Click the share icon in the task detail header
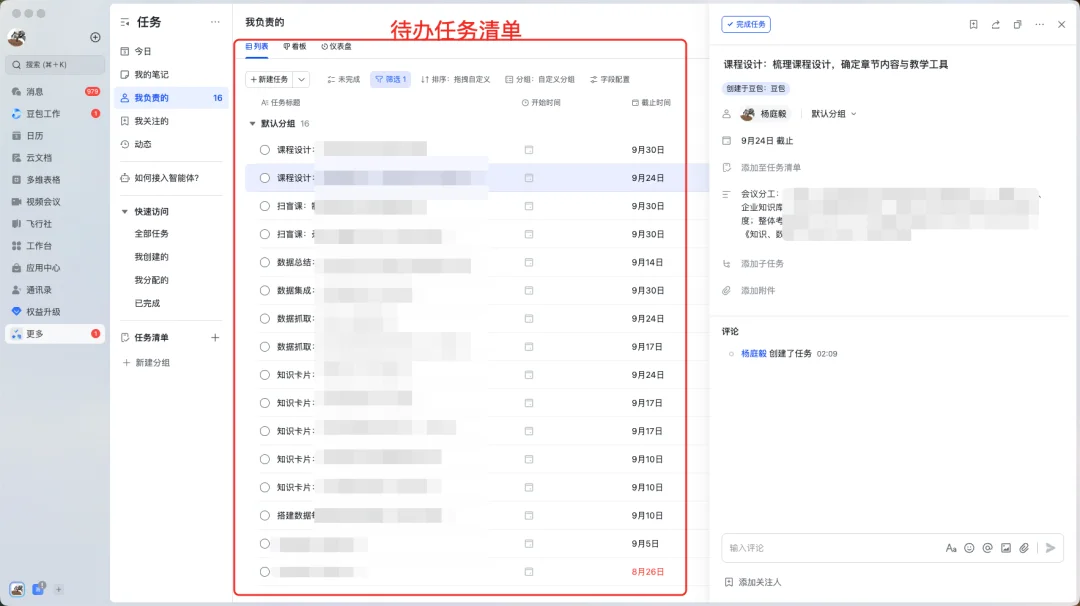The width and height of the screenshot is (1080, 606). (995, 24)
